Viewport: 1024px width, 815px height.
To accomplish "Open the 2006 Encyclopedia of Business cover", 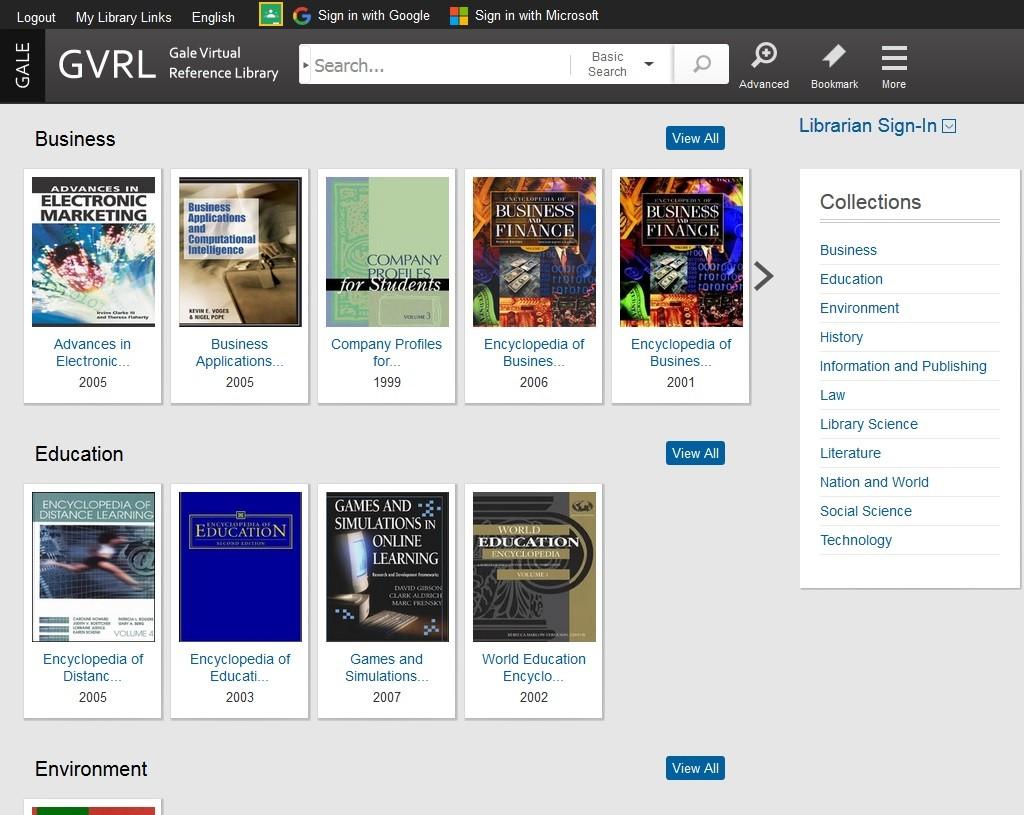I will tap(534, 251).
